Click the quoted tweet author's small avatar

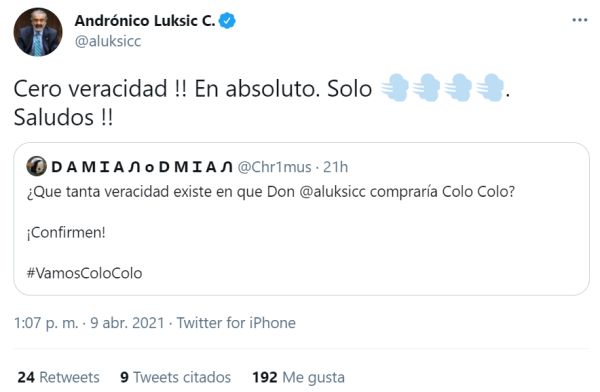[x=37, y=167]
